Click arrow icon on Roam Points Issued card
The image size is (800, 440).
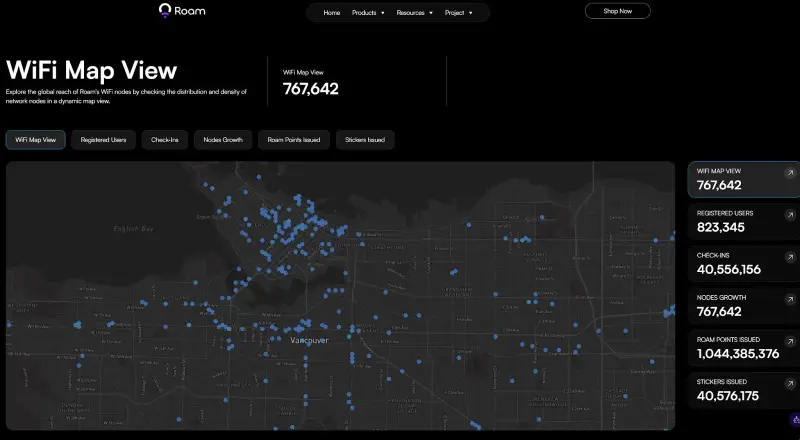click(x=788, y=340)
